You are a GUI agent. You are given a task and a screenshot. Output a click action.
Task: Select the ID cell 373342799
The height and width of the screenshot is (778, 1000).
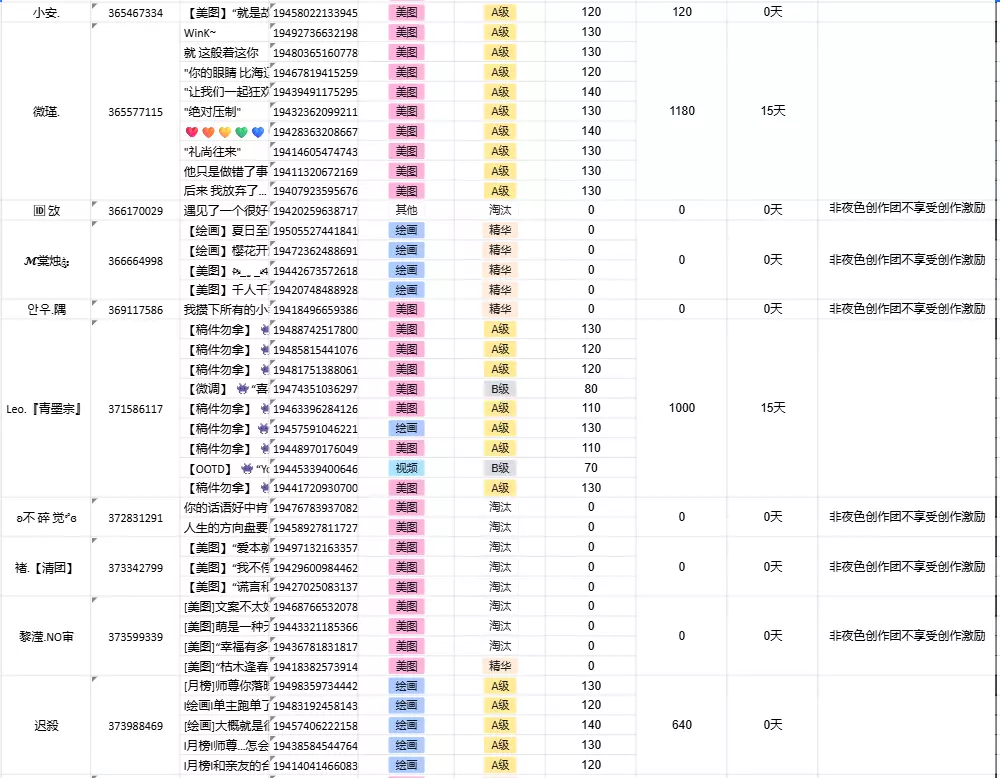[x=135, y=568]
